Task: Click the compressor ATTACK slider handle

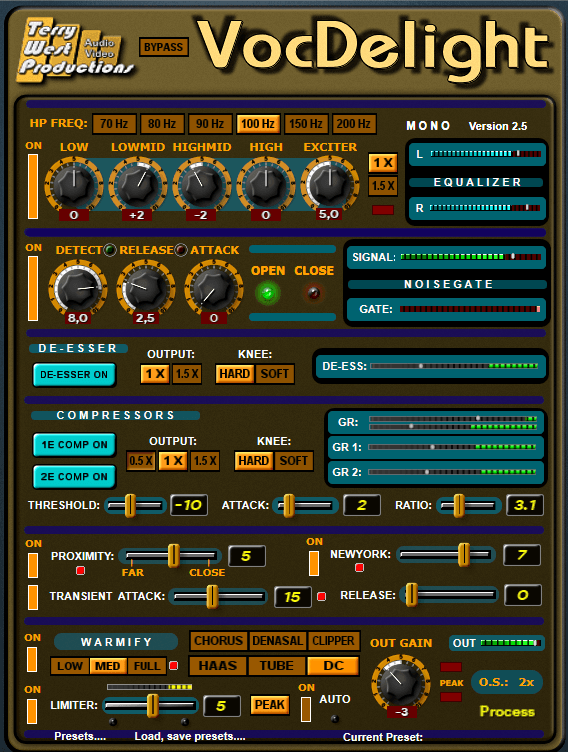Action: click(289, 505)
